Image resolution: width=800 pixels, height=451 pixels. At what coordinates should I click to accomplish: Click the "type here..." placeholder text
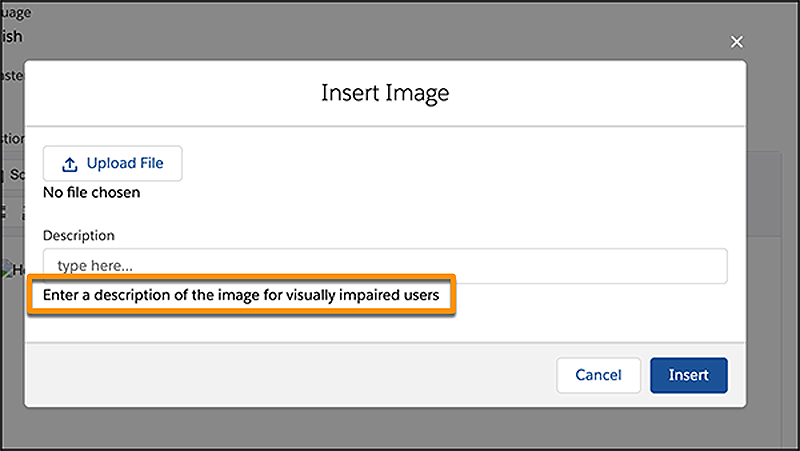95,266
